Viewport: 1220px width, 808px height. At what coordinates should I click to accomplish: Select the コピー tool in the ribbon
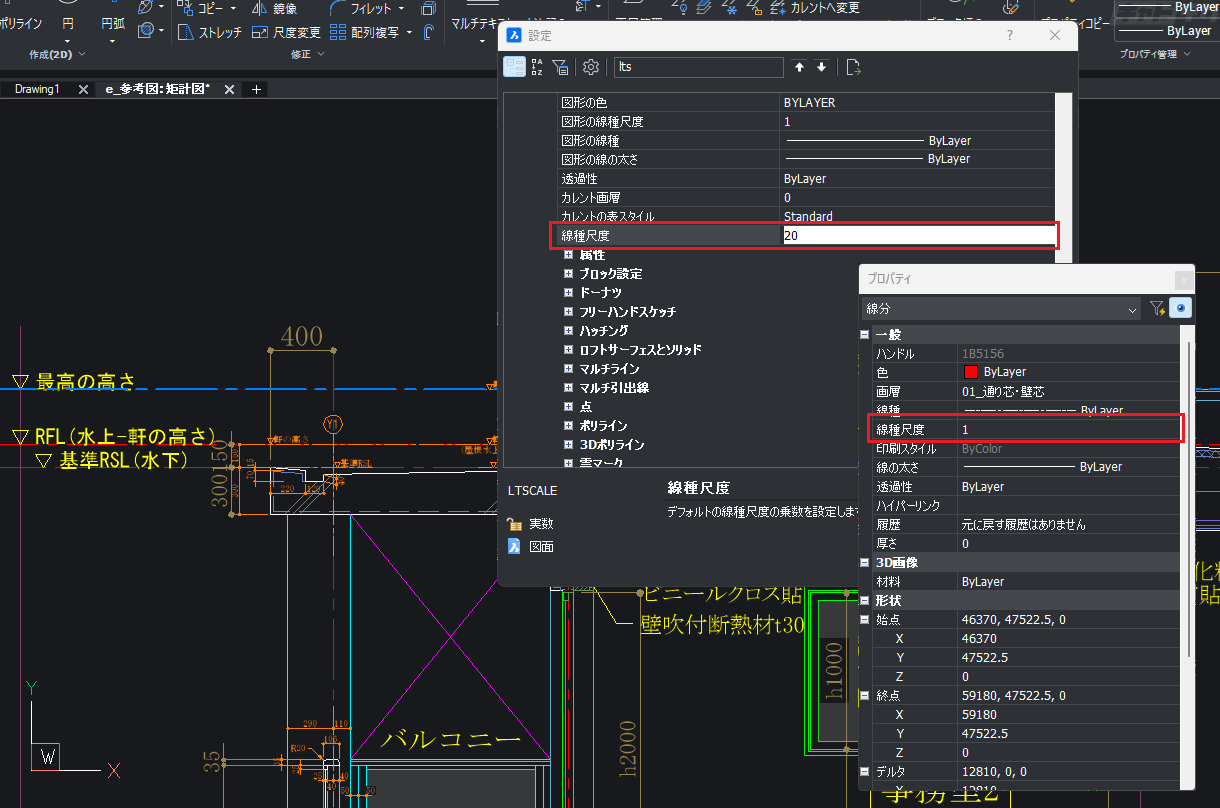[212, 9]
